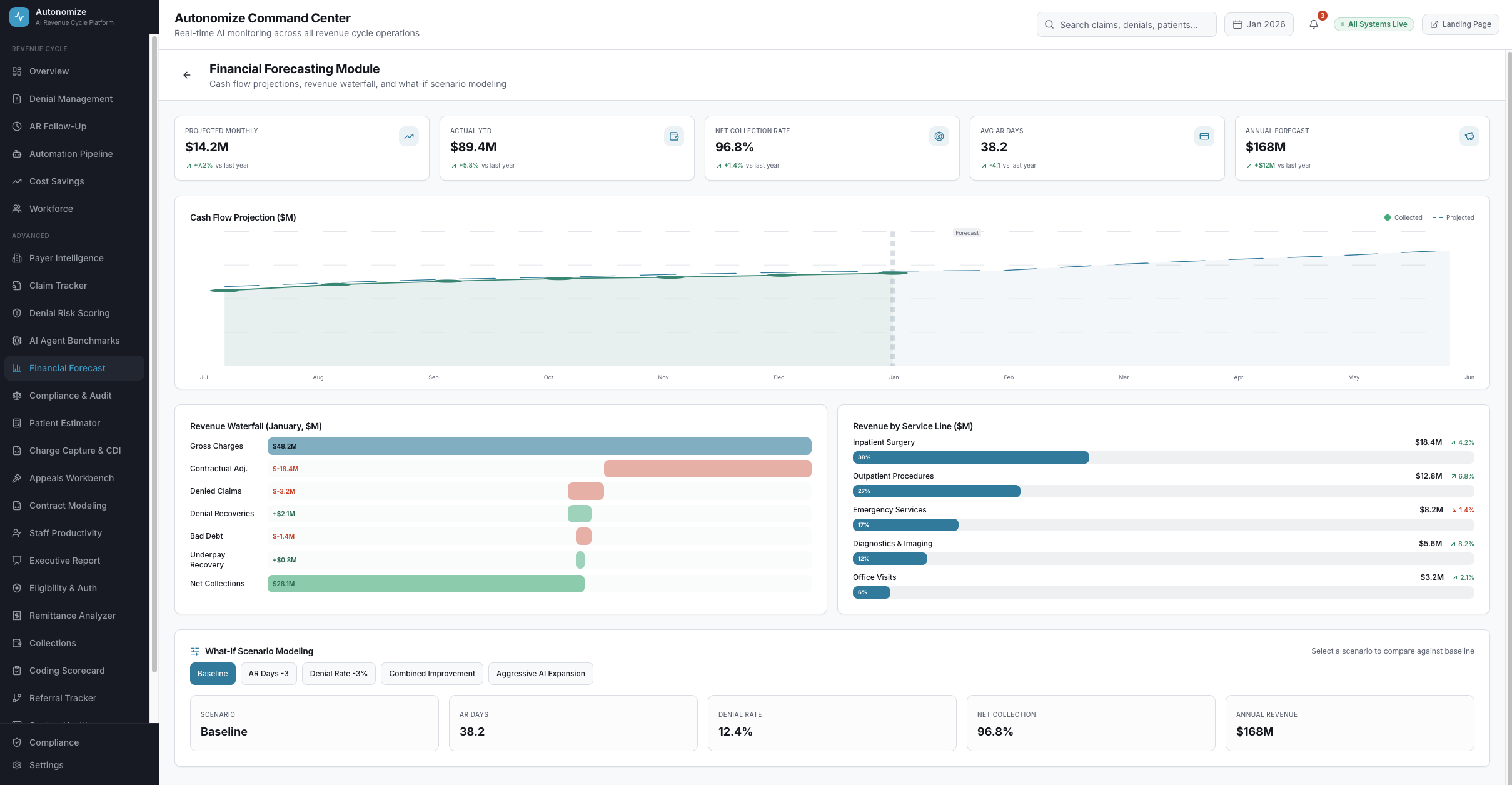This screenshot has width=1512, height=785.
Task: Click the notification bell icon
Action: point(1313,24)
